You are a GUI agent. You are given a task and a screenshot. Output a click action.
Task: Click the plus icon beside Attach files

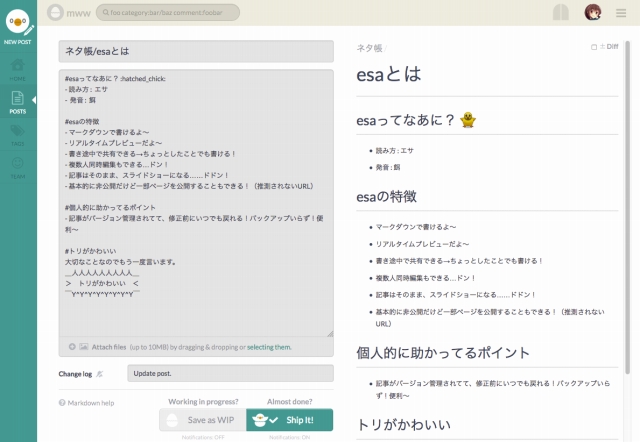point(72,346)
